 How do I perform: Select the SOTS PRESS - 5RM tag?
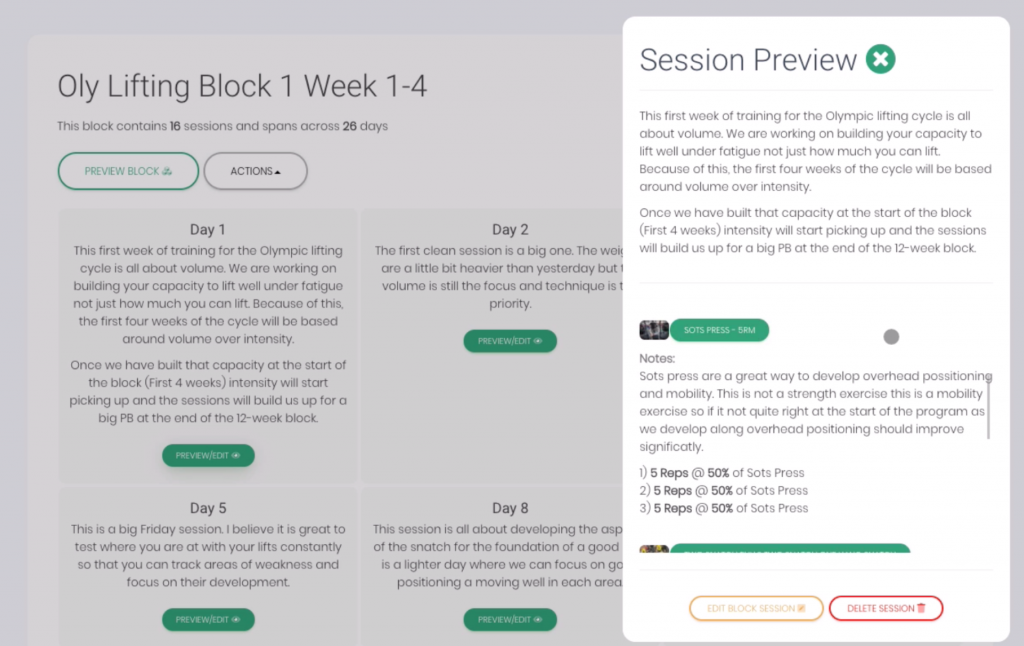[719, 330]
